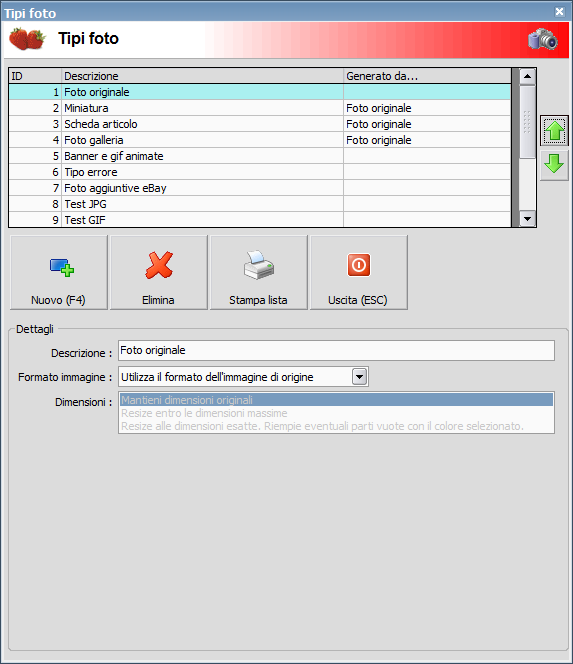Click into the Descrizione text field

(x=336, y=351)
